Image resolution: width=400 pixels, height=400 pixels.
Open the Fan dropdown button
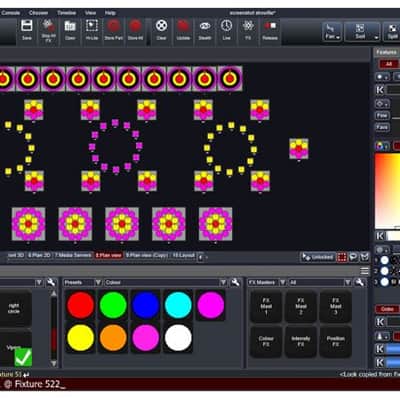332,32
